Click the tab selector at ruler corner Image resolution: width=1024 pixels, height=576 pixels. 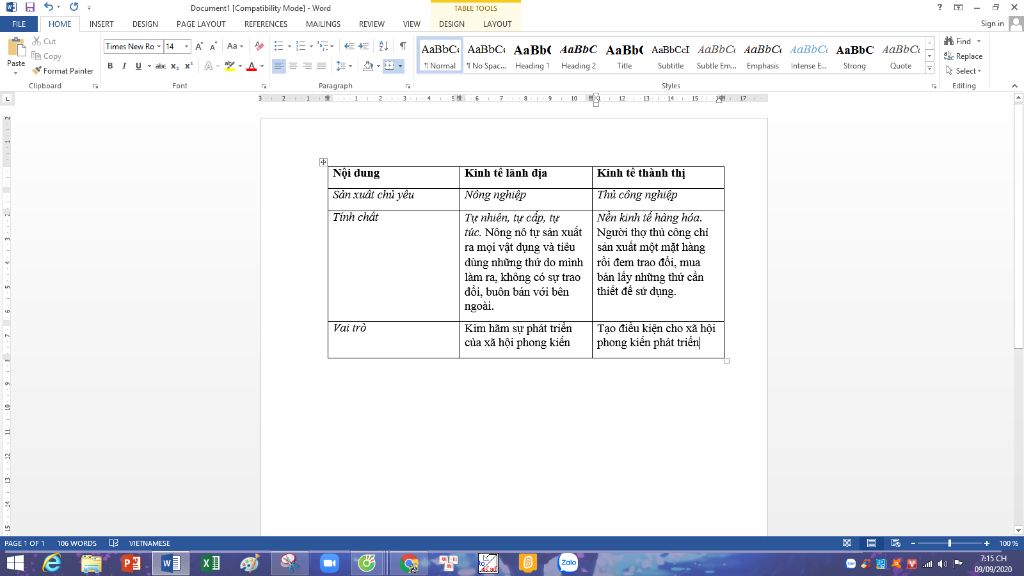(7, 99)
